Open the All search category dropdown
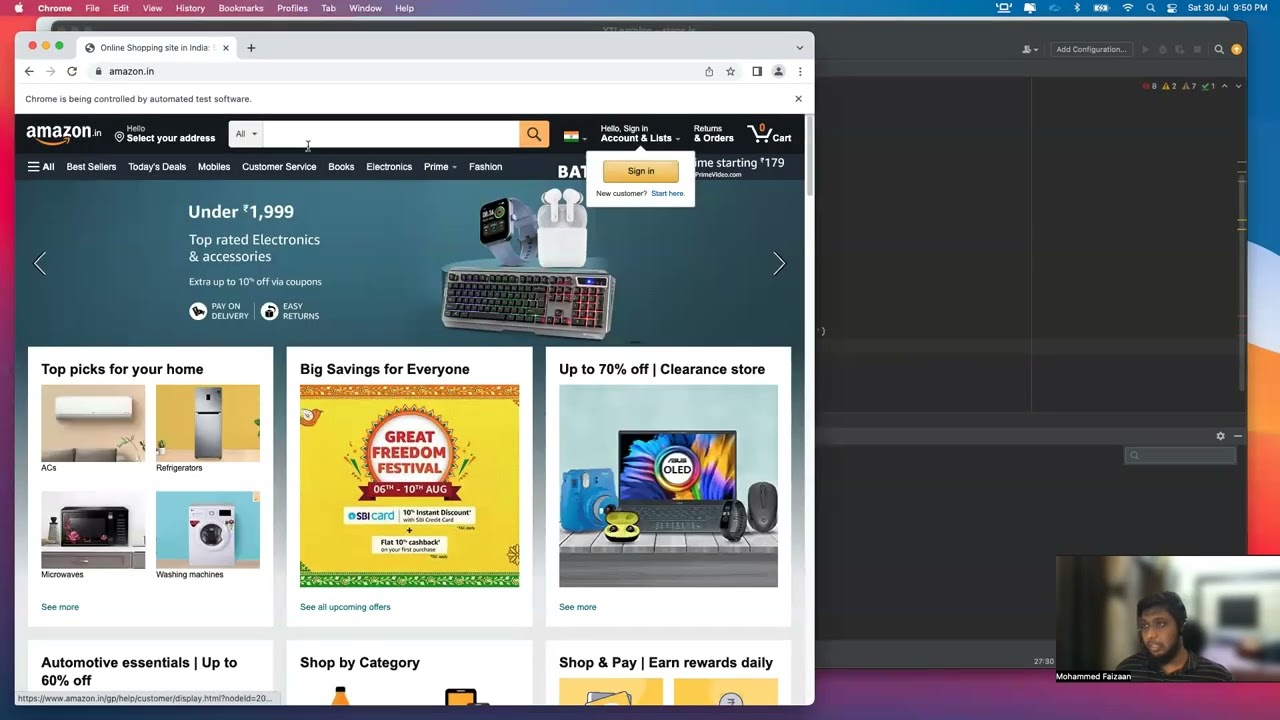Viewport: 1280px width, 720px height. tap(246, 134)
